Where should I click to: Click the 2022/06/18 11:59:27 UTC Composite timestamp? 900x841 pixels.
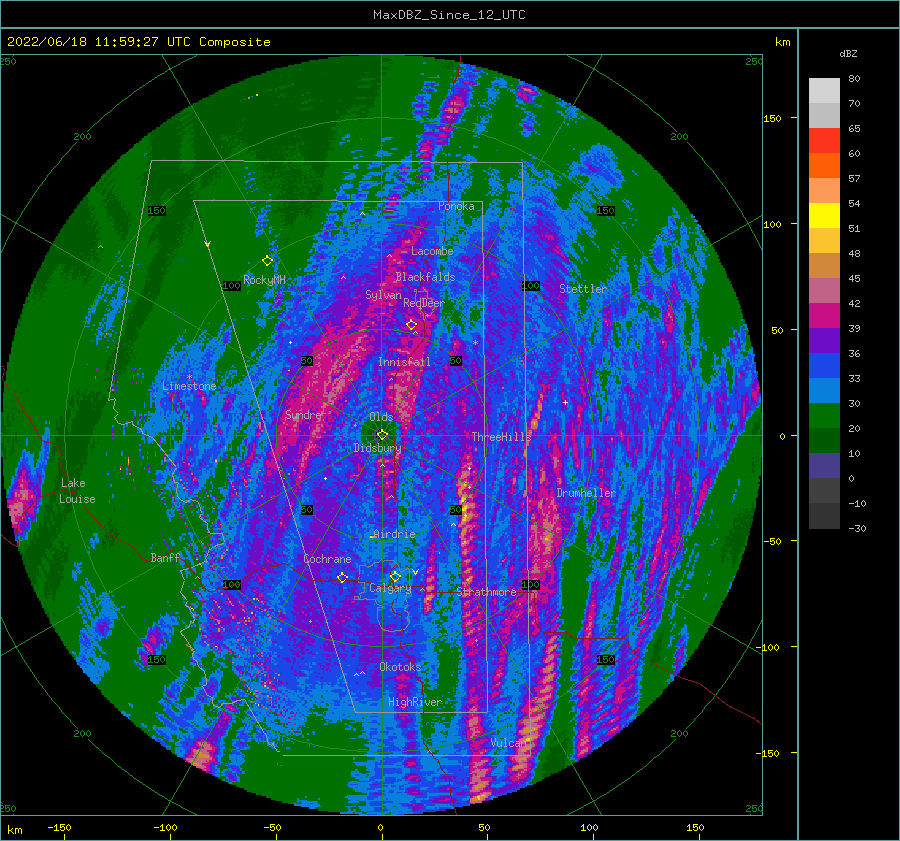(x=138, y=42)
